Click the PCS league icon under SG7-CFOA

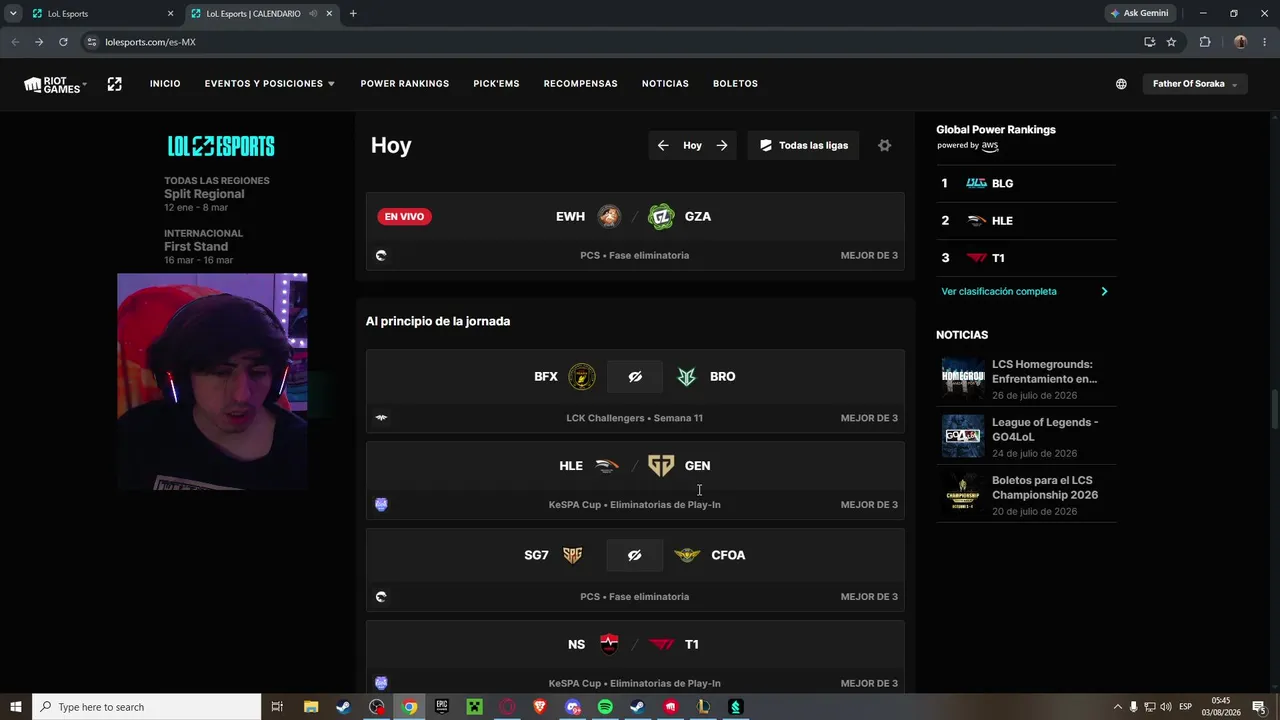(x=381, y=597)
